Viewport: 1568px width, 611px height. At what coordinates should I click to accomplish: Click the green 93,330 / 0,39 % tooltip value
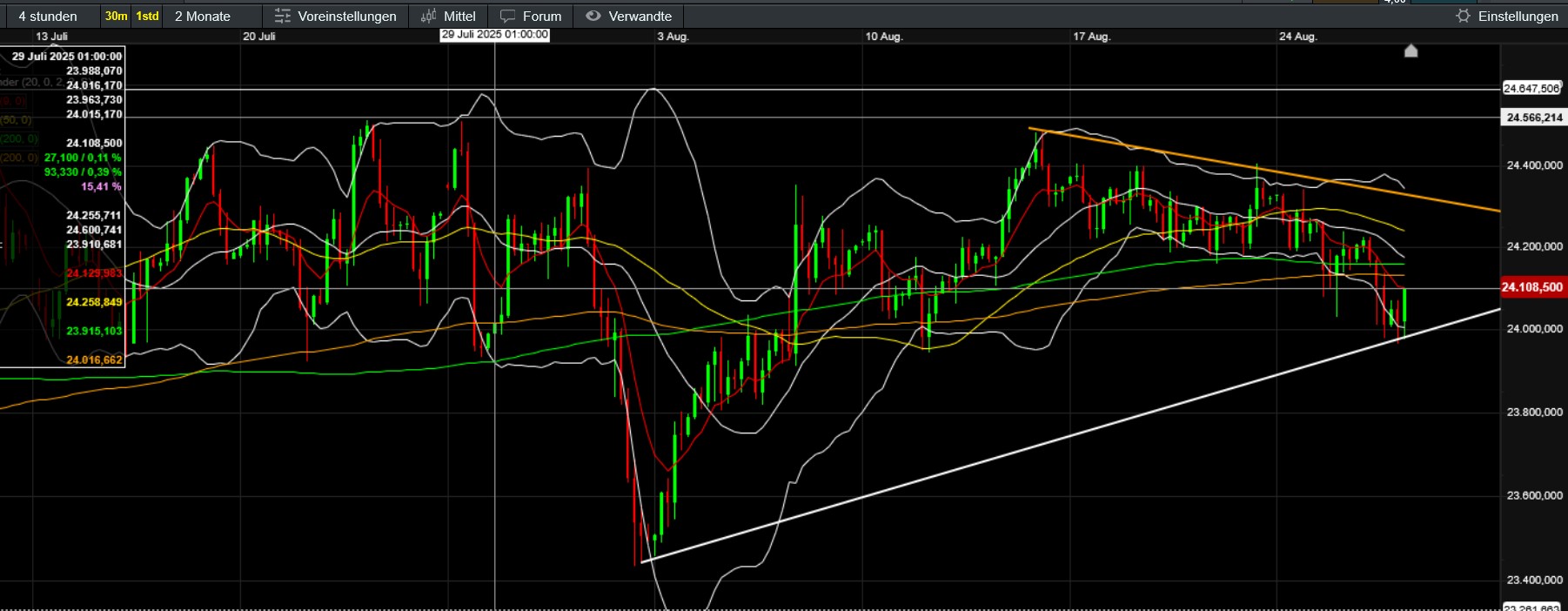(83, 172)
